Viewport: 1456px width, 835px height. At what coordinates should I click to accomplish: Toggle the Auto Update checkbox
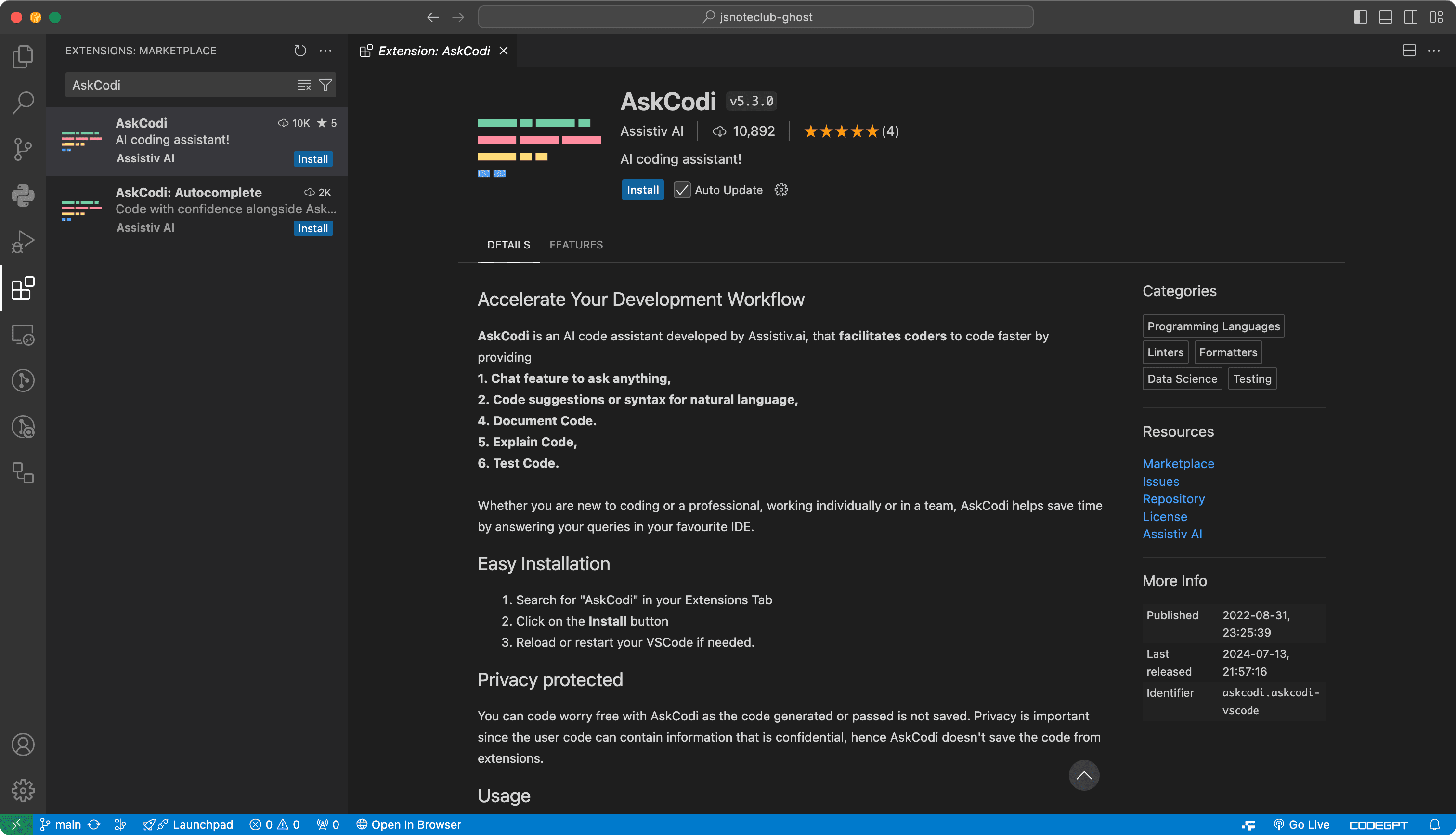tap(682, 190)
